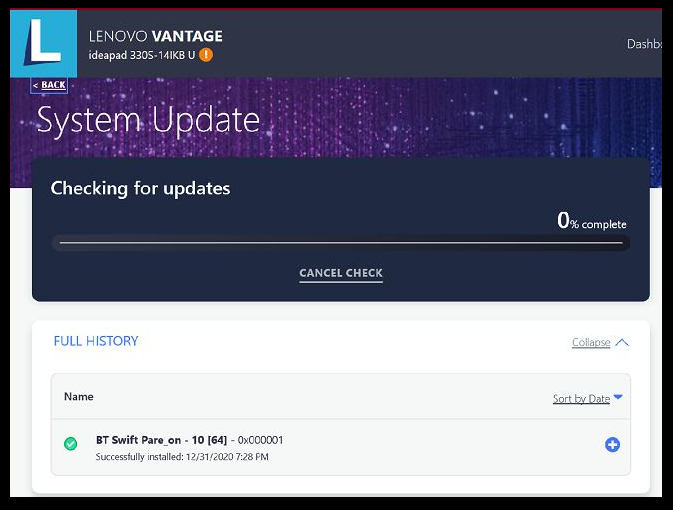Click the orange device warning icon
This screenshot has height=510, width=673.
click(x=206, y=55)
